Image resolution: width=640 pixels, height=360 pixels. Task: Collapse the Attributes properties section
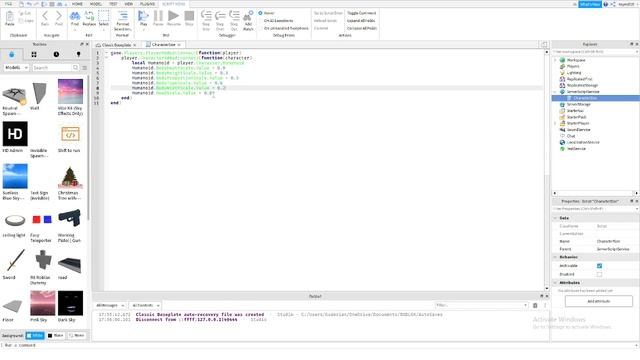(556, 282)
